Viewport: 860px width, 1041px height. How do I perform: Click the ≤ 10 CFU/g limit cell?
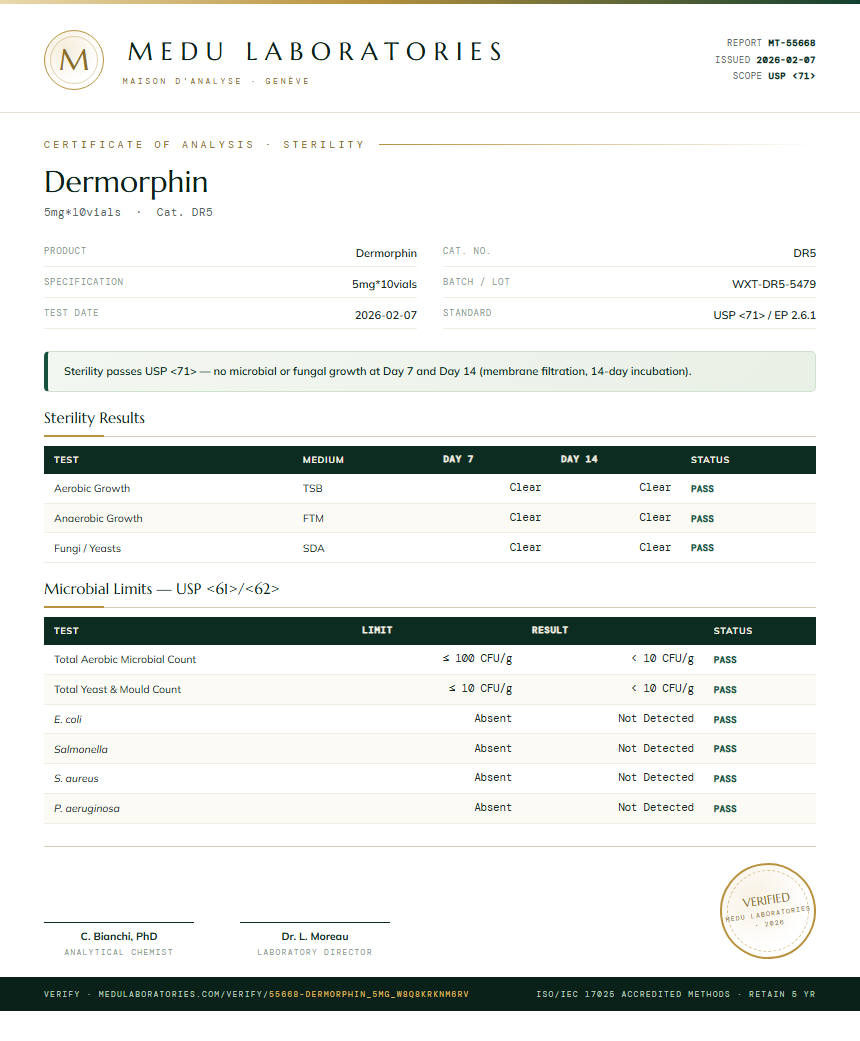(481, 688)
